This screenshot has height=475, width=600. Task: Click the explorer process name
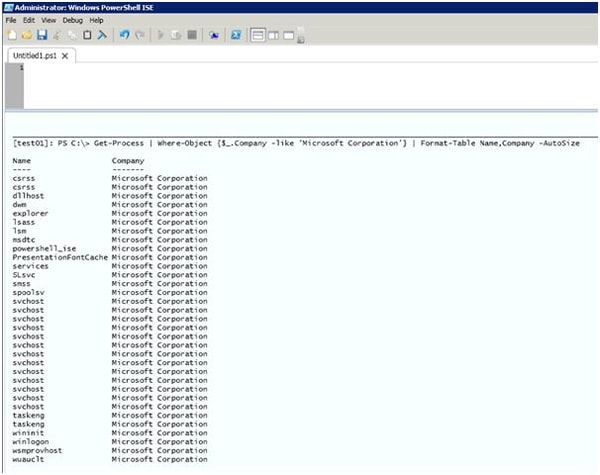point(30,214)
